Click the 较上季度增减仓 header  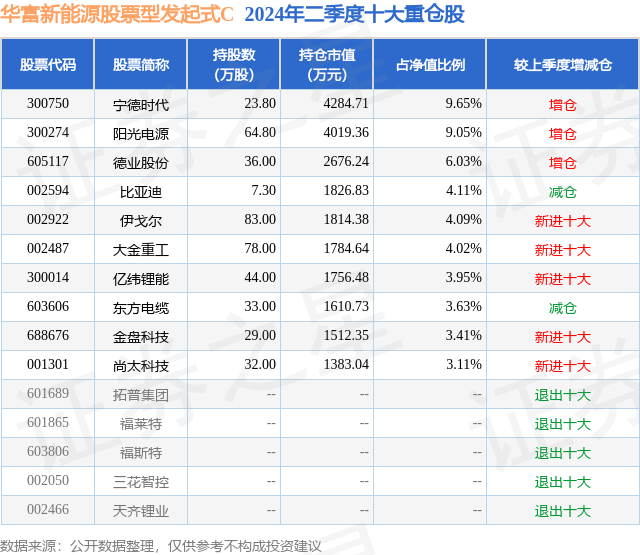(563, 64)
